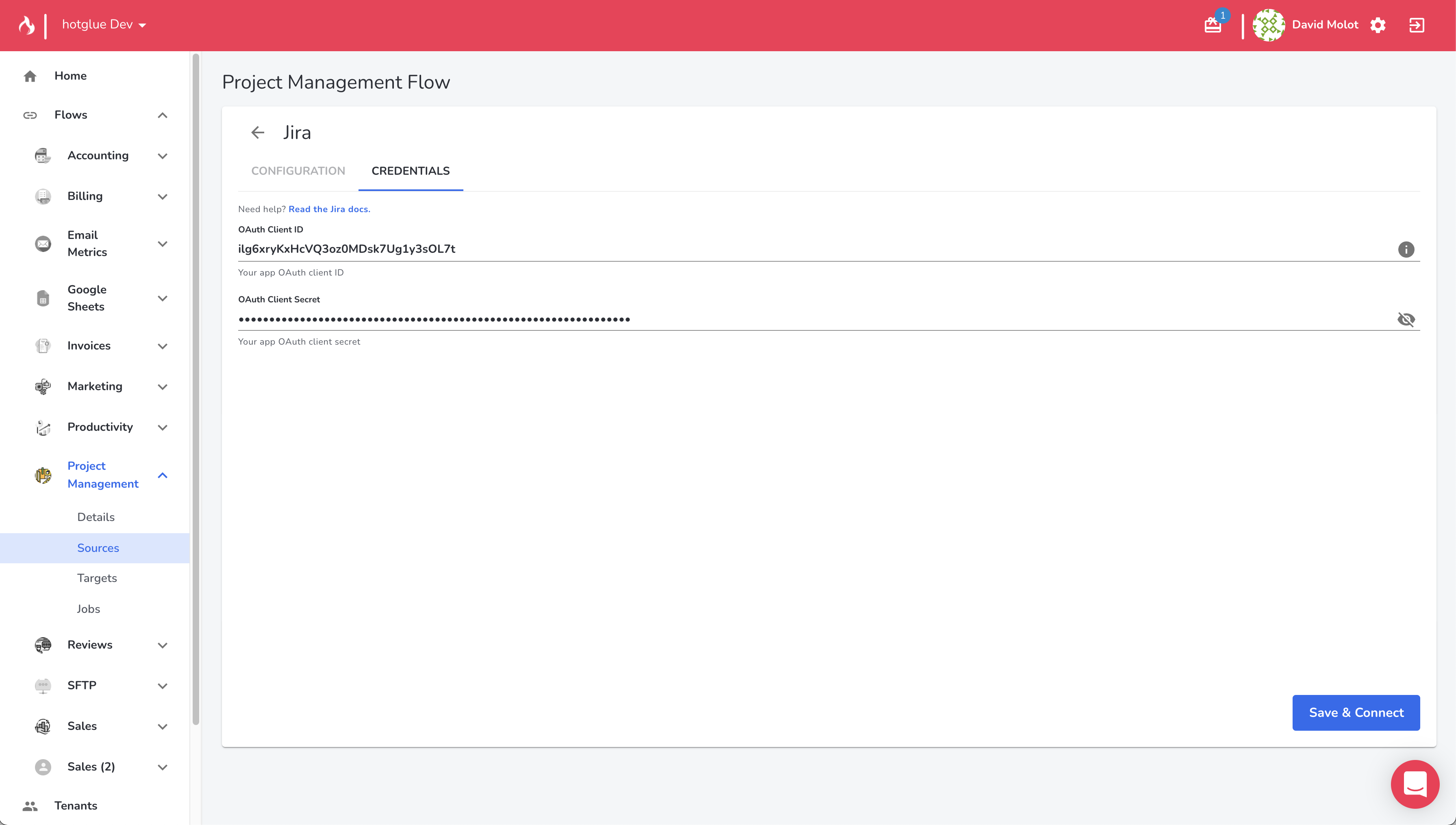Click the hotglue flame logo

click(x=26, y=25)
